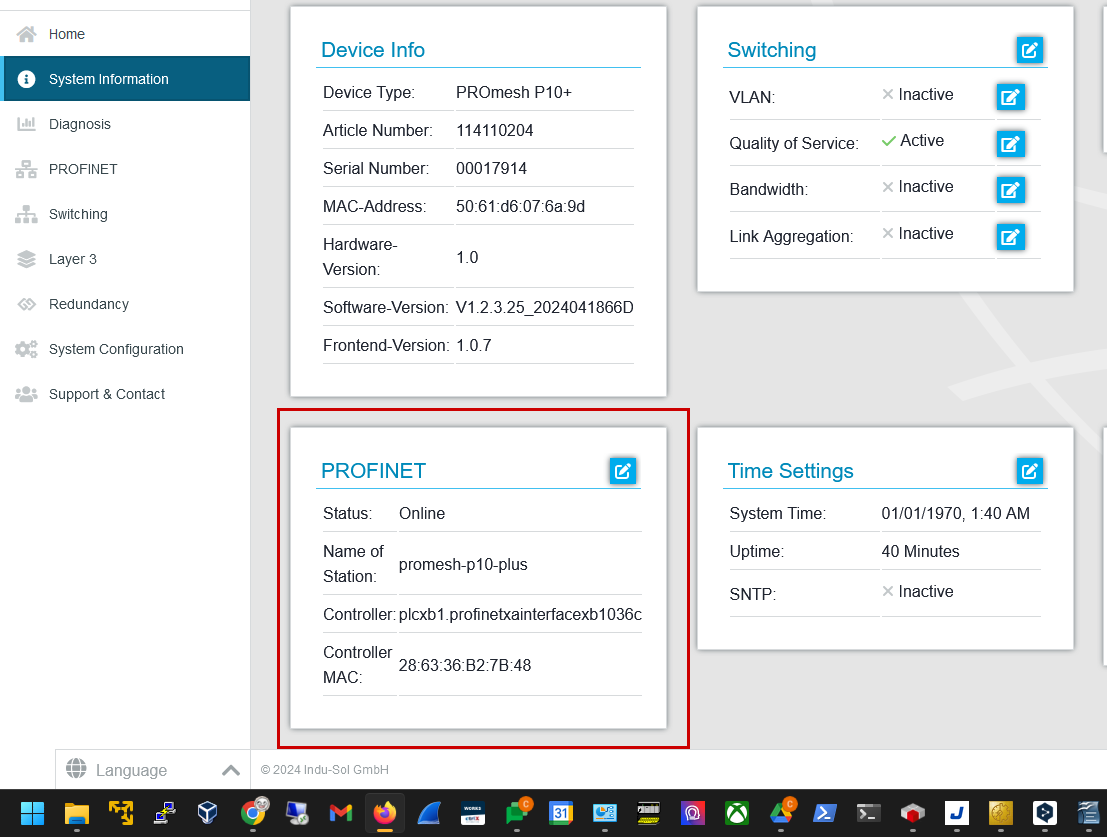Click the Frontend-Version value 1.0.7
Image resolution: width=1107 pixels, height=837 pixels.
click(x=474, y=345)
